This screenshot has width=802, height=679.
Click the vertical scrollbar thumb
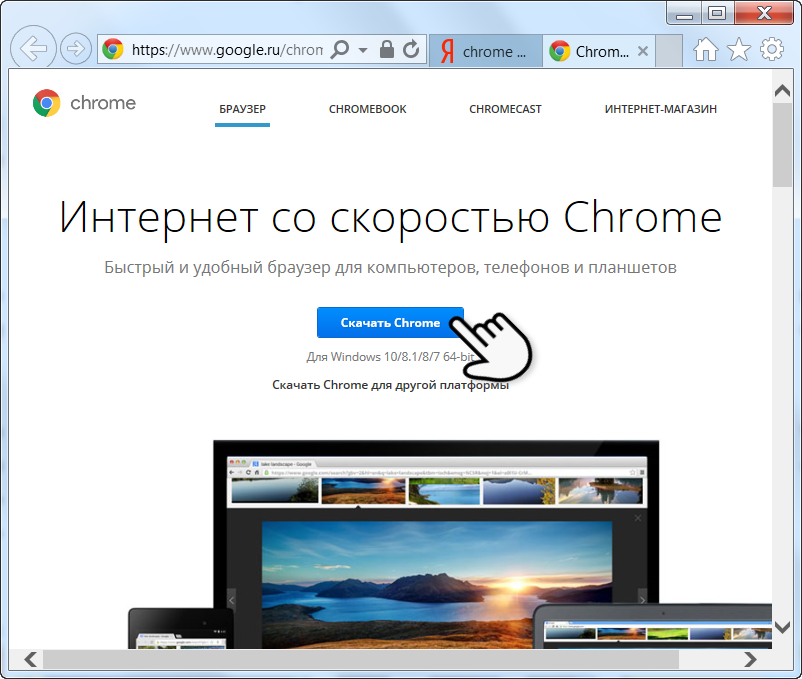(x=782, y=145)
